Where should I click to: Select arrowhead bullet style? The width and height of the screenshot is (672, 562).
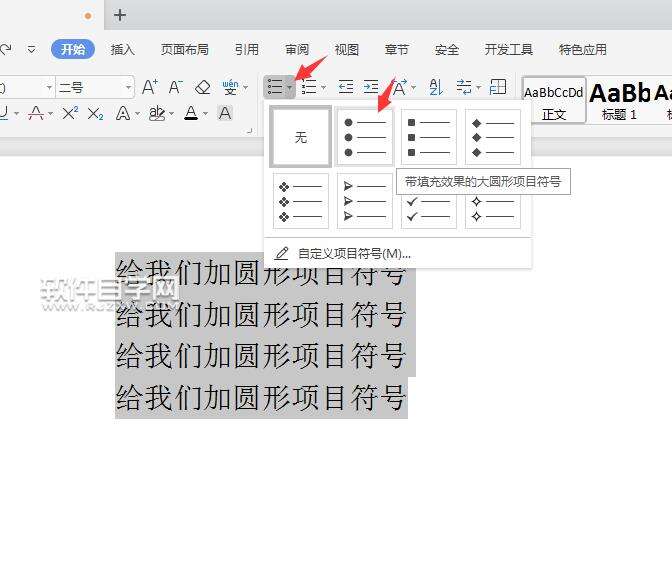[x=365, y=201]
